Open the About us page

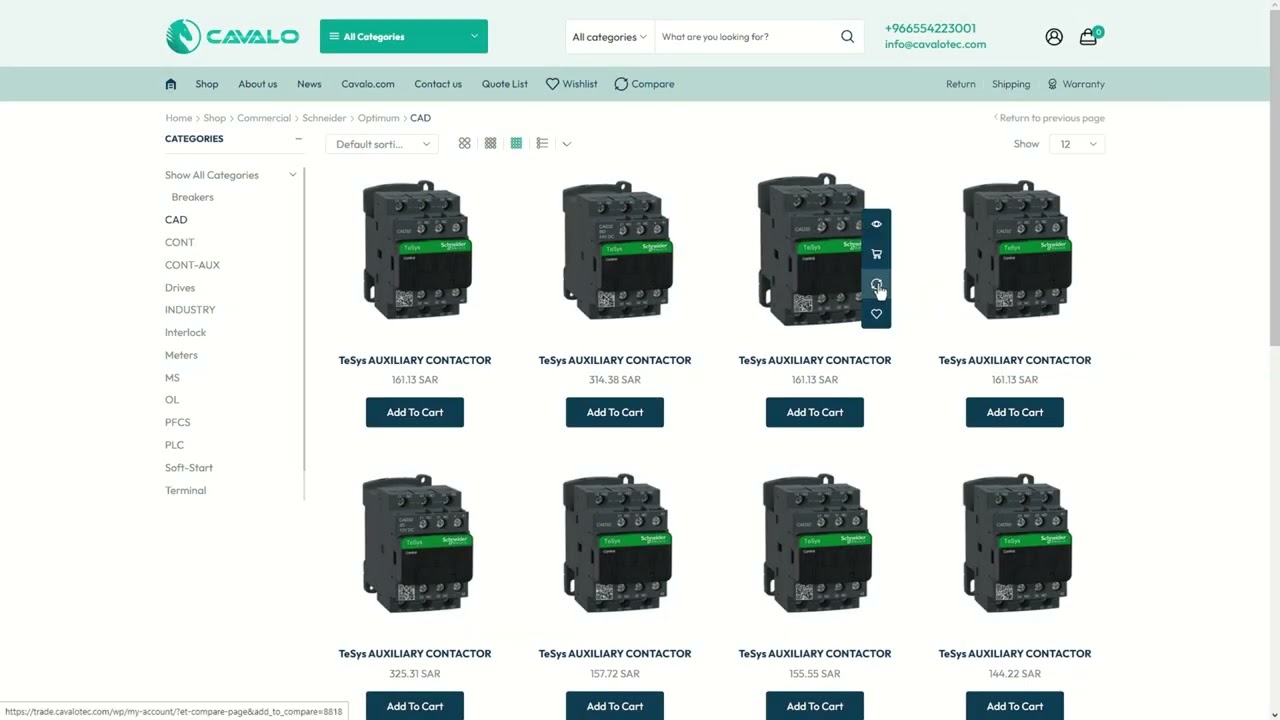(x=258, y=84)
